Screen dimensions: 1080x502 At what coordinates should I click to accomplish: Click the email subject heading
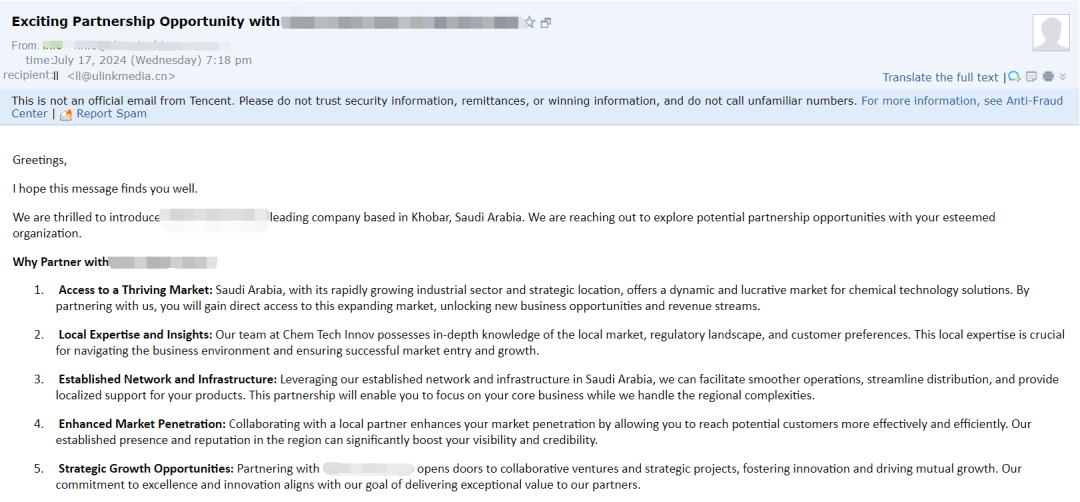[146, 21]
